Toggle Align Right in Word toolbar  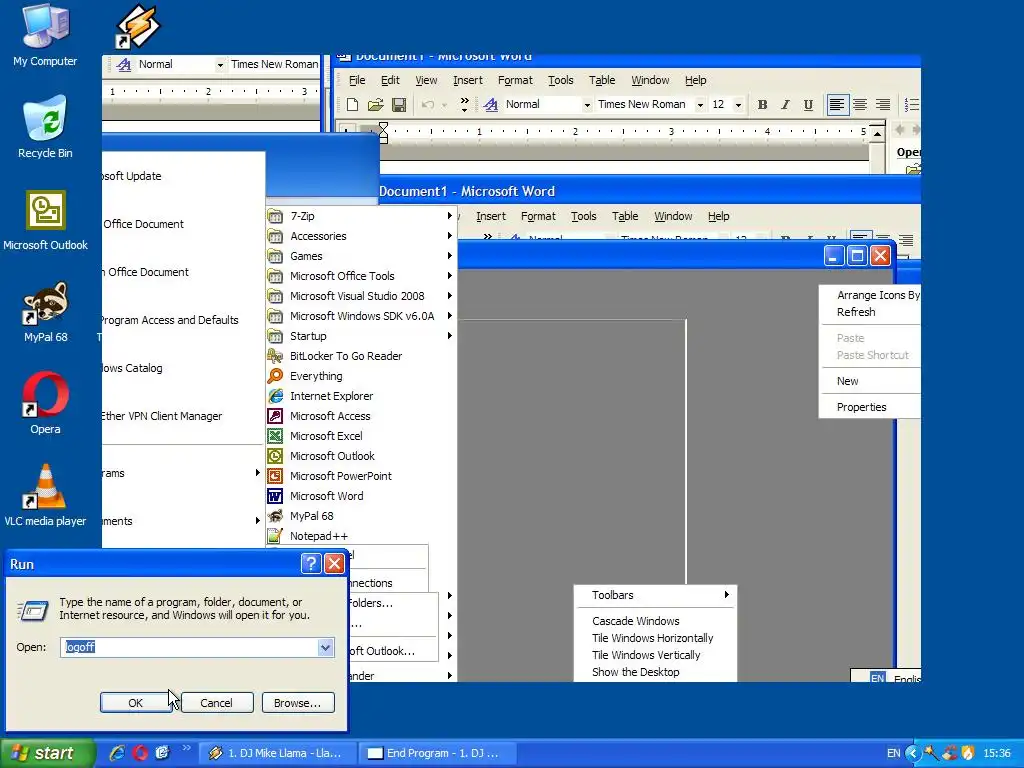point(883,104)
